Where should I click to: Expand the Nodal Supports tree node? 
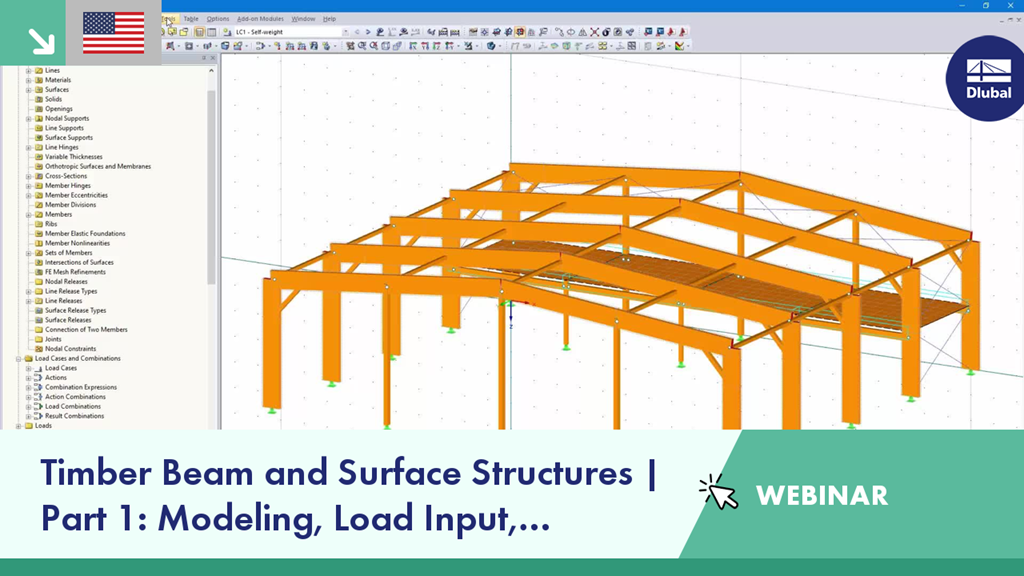[x=28, y=119]
